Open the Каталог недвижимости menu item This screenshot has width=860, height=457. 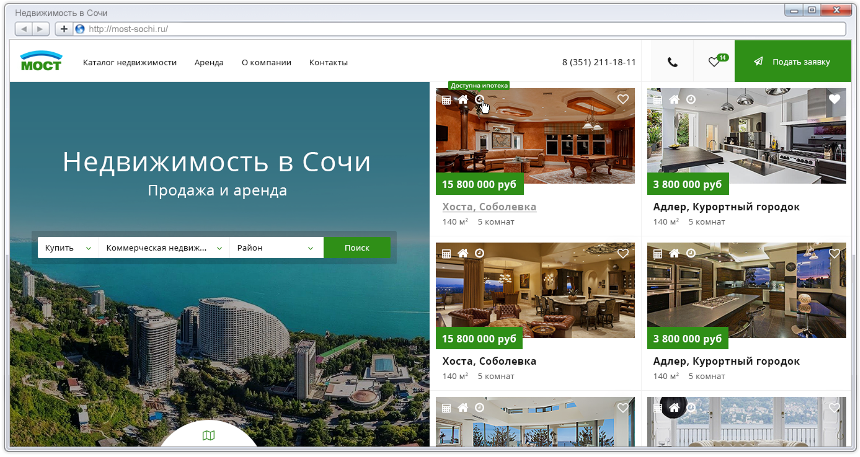[x=129, y=63]
